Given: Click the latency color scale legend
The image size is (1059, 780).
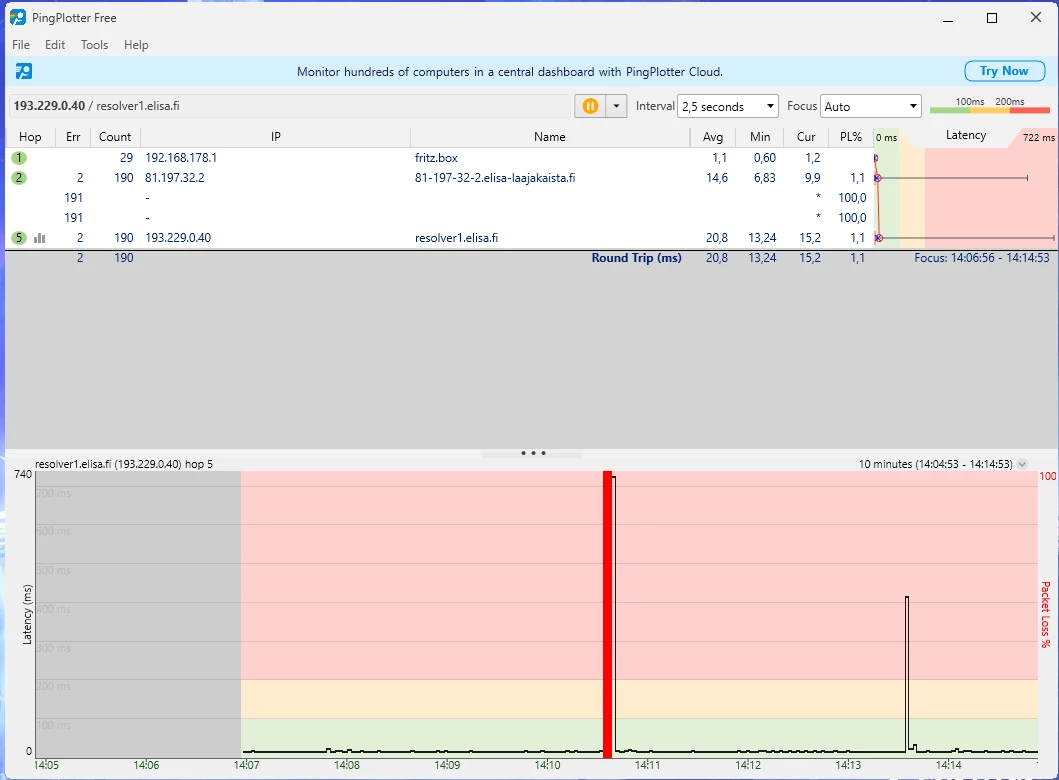Looking at the screenshot, I should [x=989, y=105].
